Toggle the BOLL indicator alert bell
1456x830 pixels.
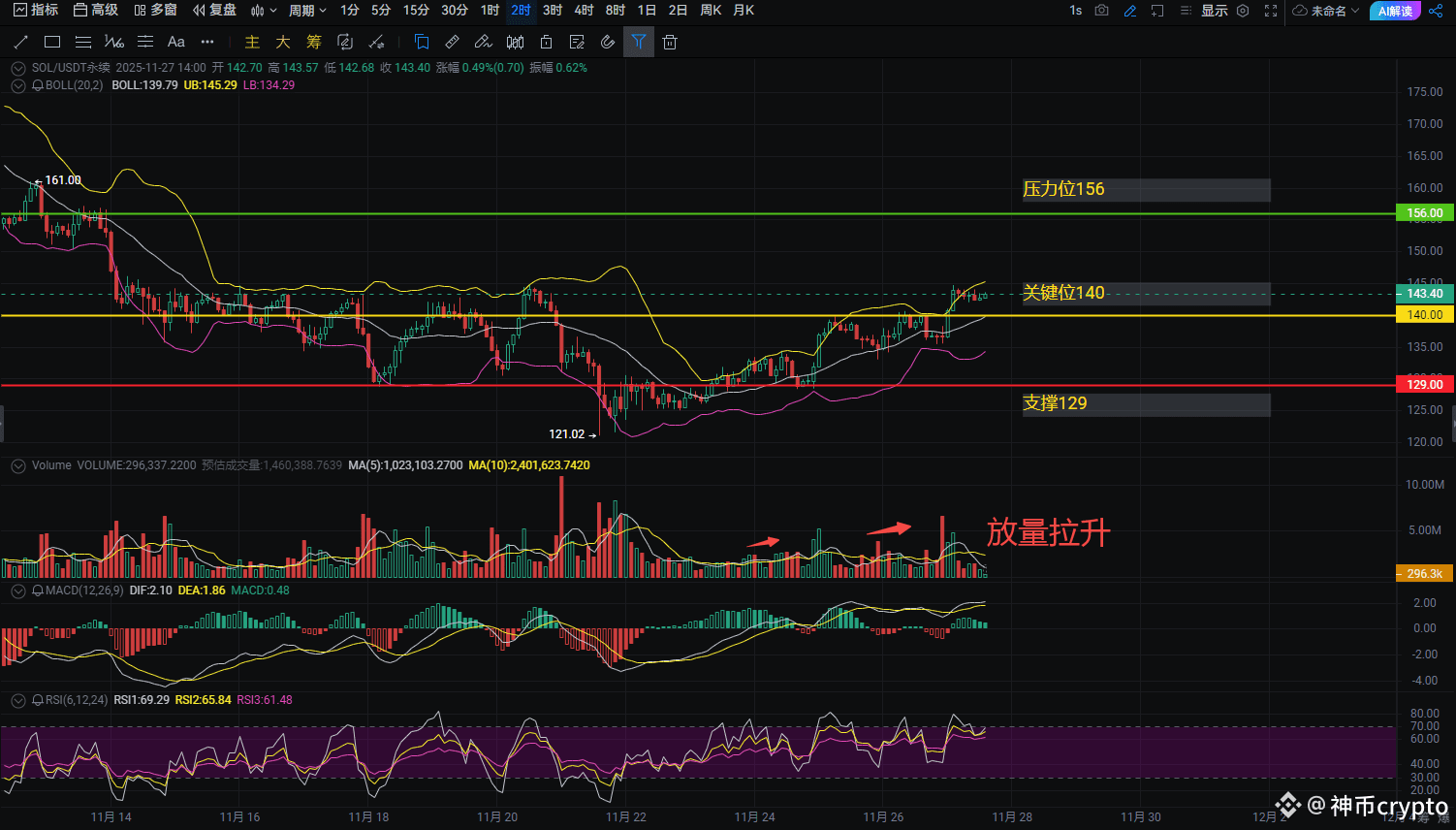point(38,85)
